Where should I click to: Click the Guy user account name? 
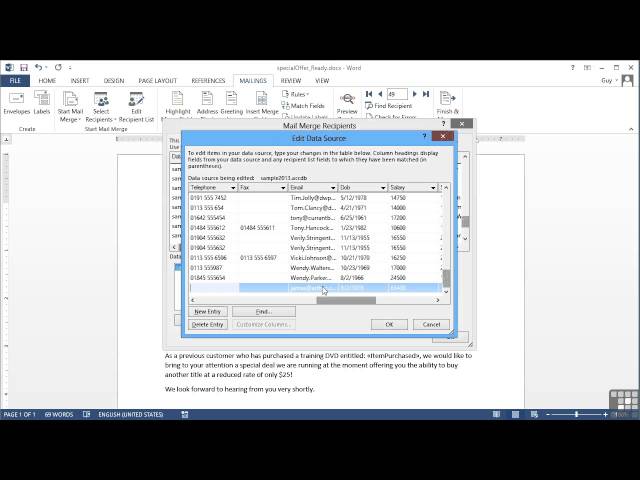pos(607,81)
